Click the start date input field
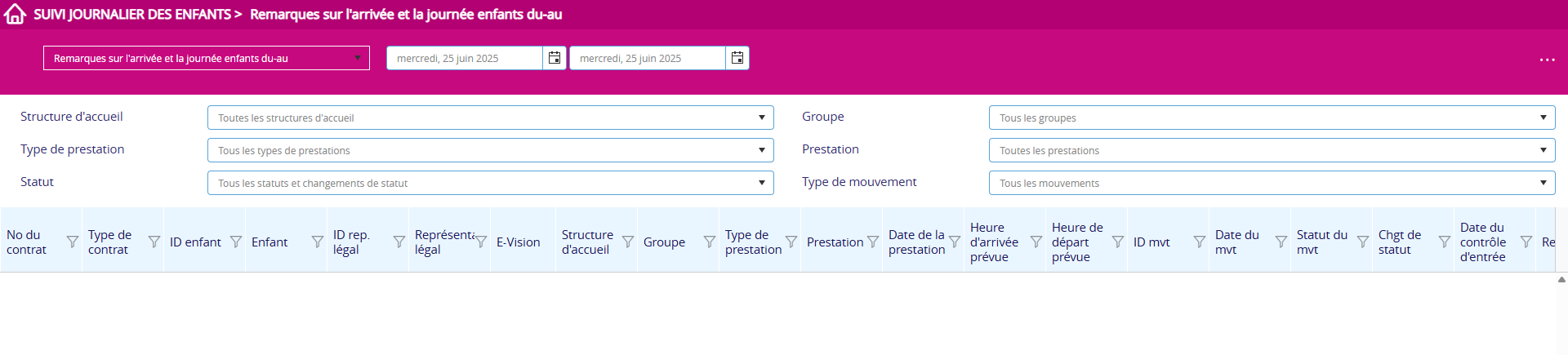The width and height of the screenshot is (1568, 355). pos(464,58)
